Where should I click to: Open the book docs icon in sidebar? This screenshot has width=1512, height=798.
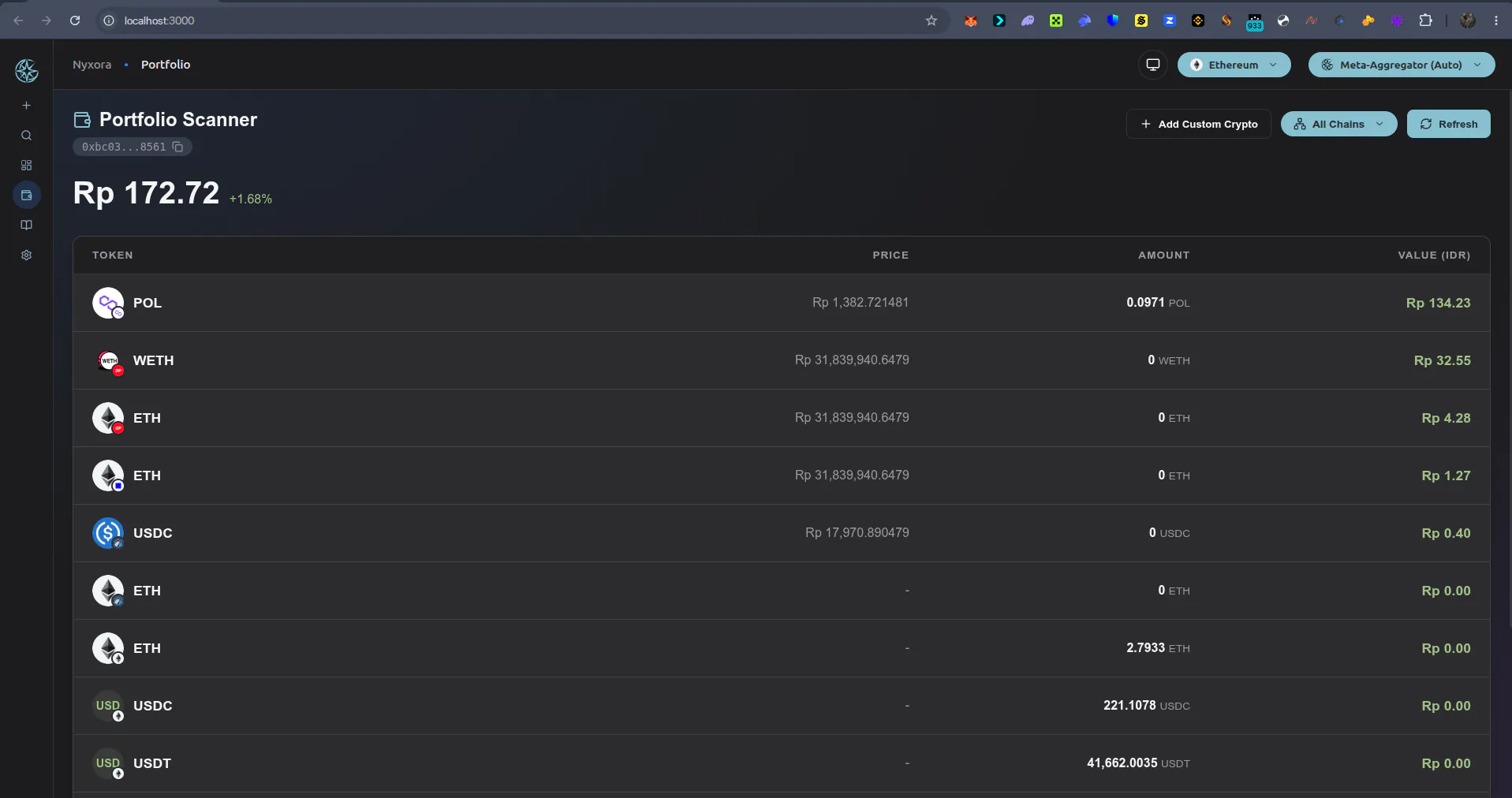click(26, 225)
